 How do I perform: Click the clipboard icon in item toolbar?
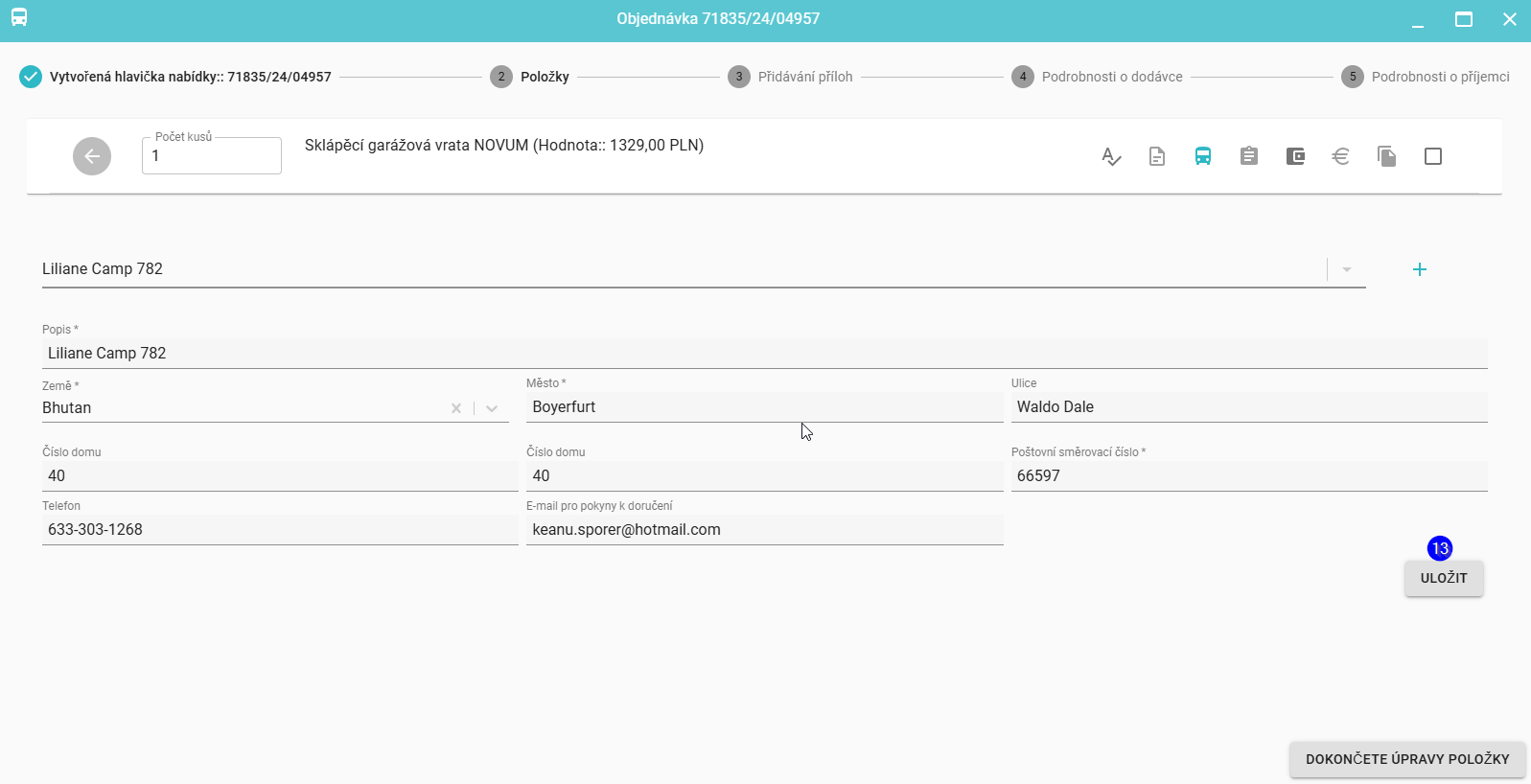click(x=1249, y=156)
